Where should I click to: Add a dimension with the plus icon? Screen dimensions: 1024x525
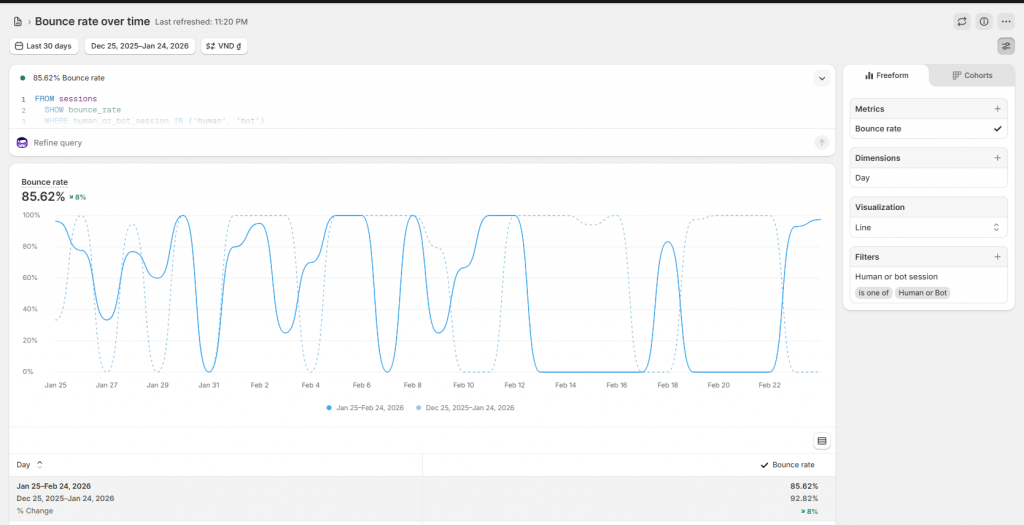[997, 158]
